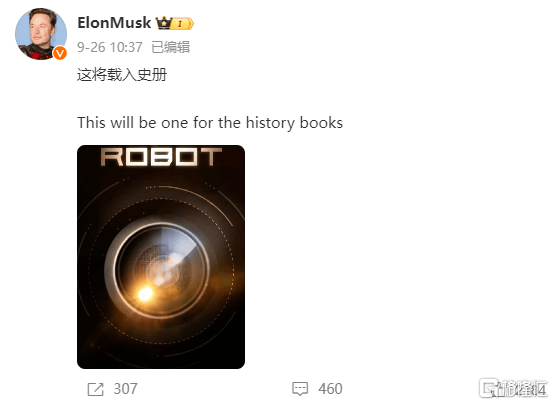This screenshot has height=405, width=554.
Task: Click the English history books sentence
Action: pos(210,123)
